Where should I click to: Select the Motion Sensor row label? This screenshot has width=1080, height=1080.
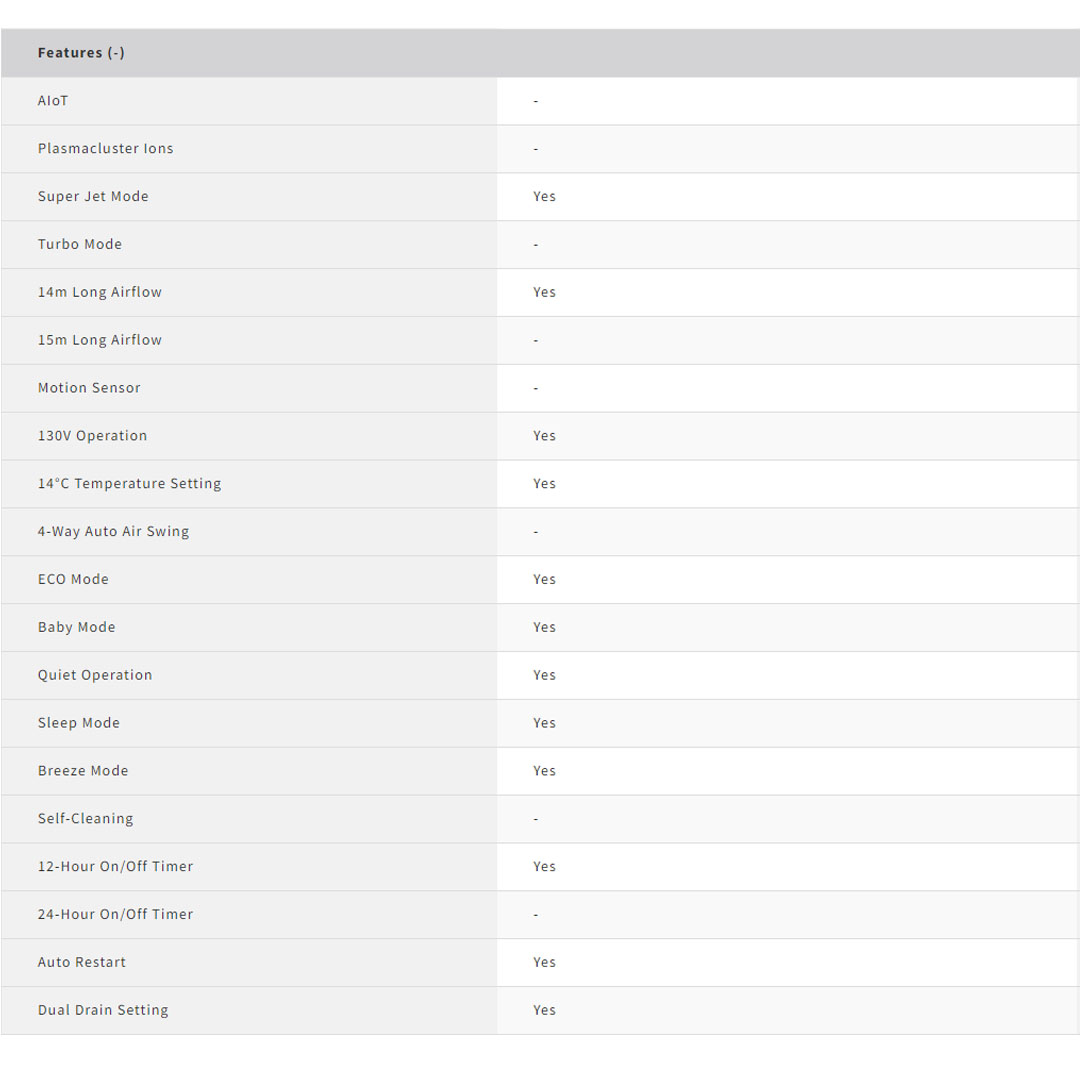coord(89,388)
